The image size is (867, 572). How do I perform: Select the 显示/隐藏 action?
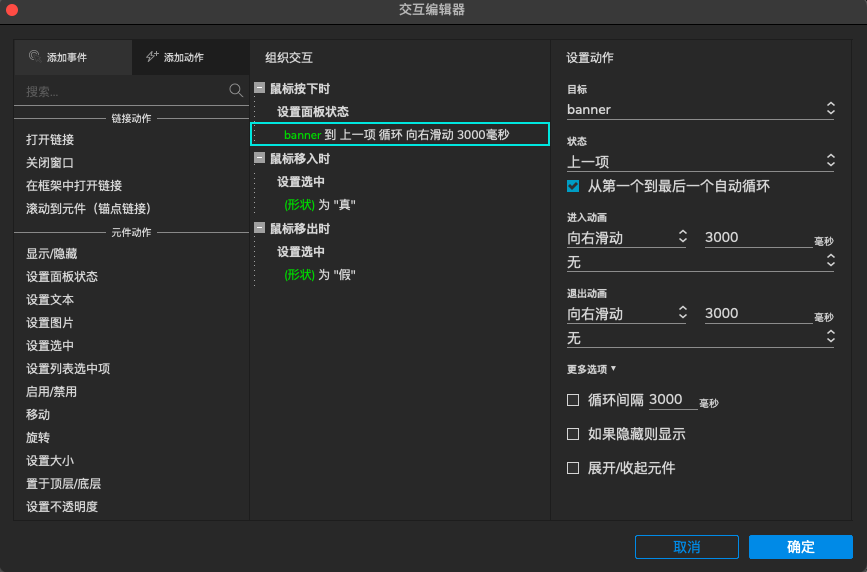(x=51, y=253)
